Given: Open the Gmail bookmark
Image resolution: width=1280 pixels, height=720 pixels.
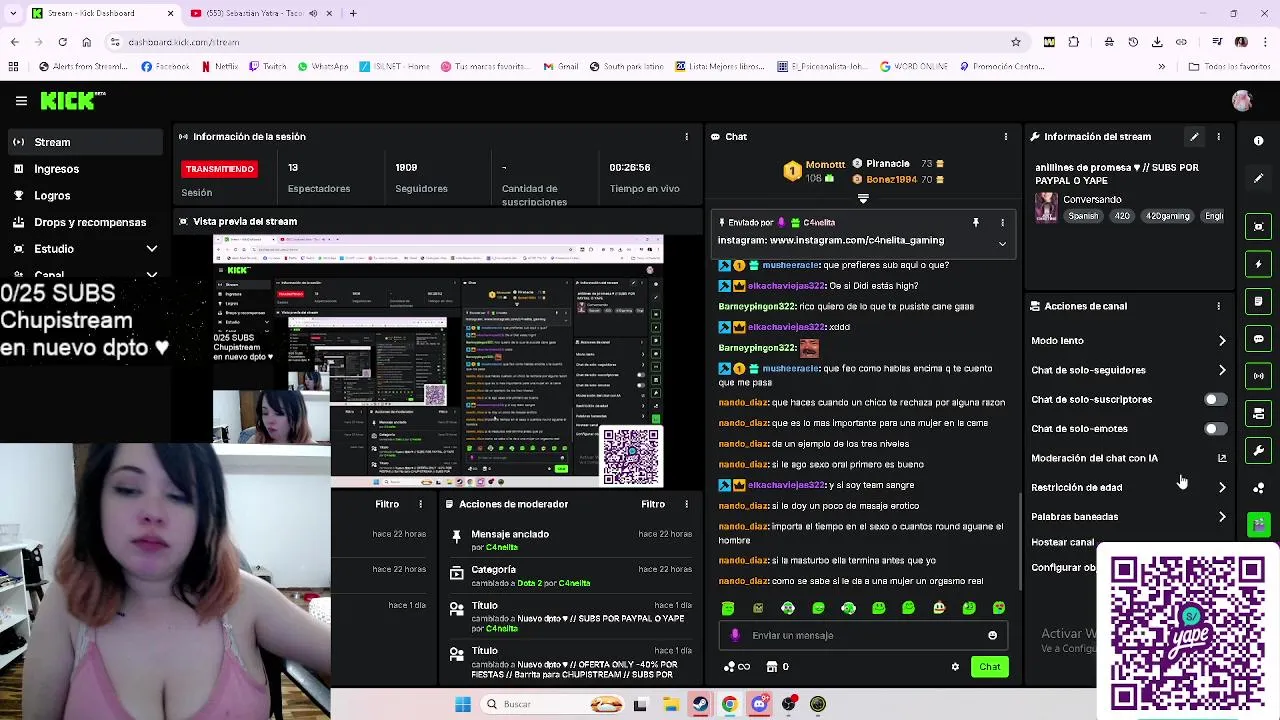Looking at the screenshot, I should (x=561, y=67).
